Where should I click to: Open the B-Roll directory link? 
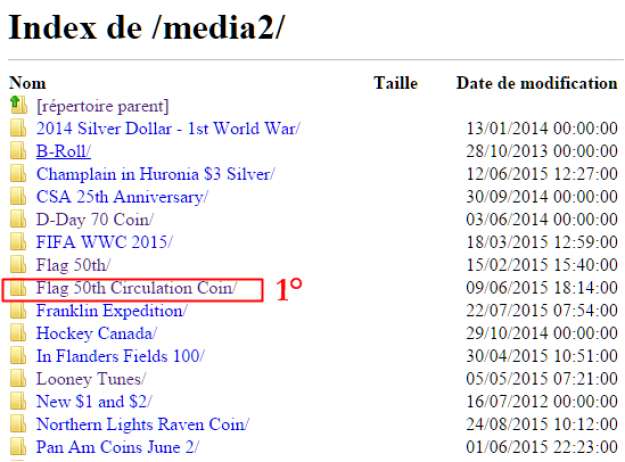tap(63, 151)
